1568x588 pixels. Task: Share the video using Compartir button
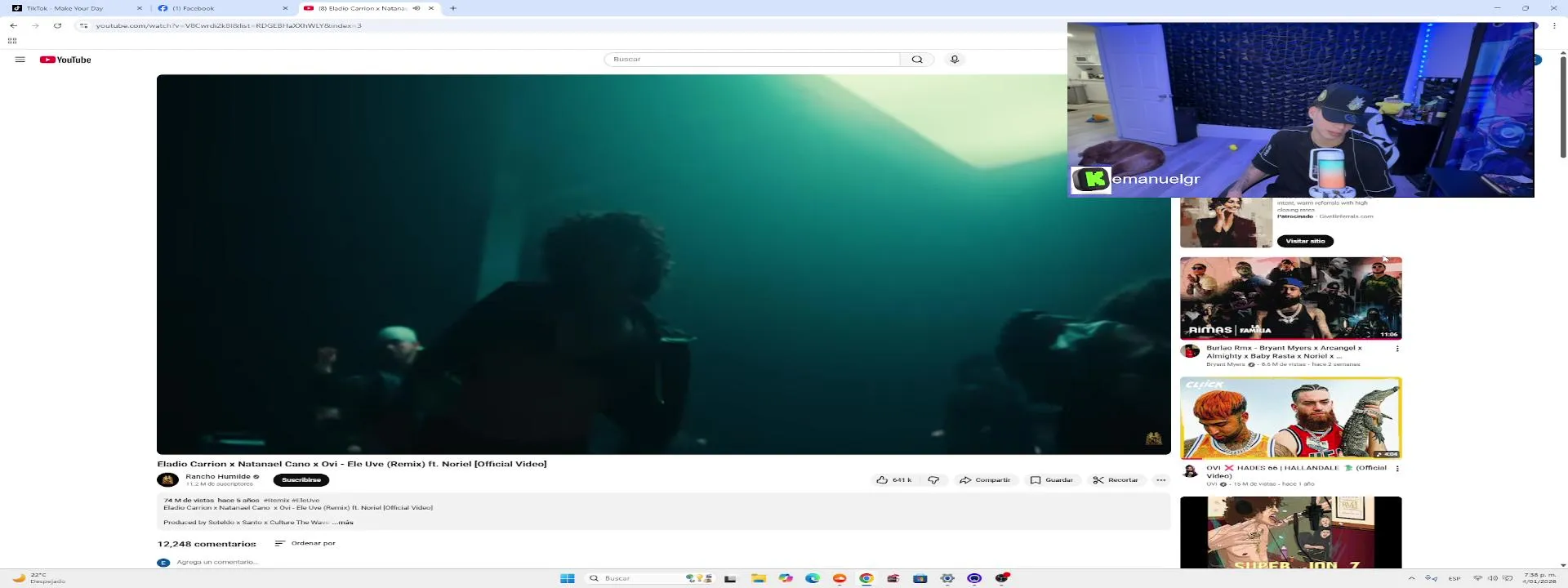pos(985,480)
